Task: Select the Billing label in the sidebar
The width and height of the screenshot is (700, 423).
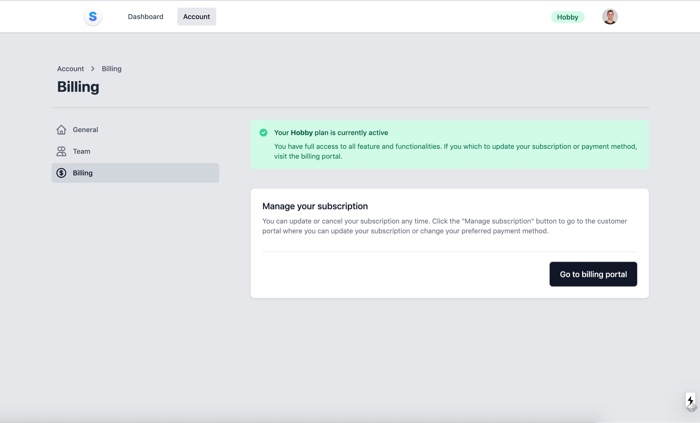Action: point(82,173)
